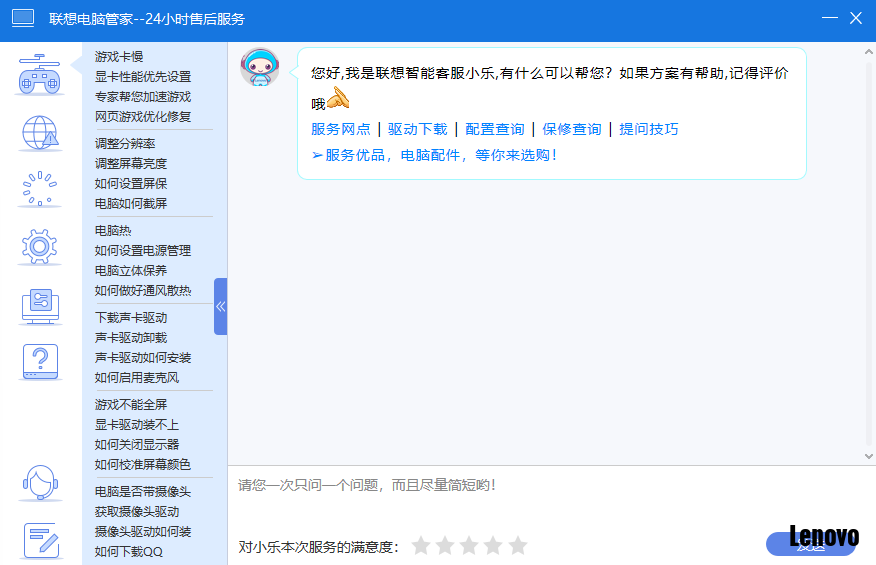Screen dimensions: 876x565
Task: Select 调整屏幕亮度 quick question
Action: click(131, 164)
